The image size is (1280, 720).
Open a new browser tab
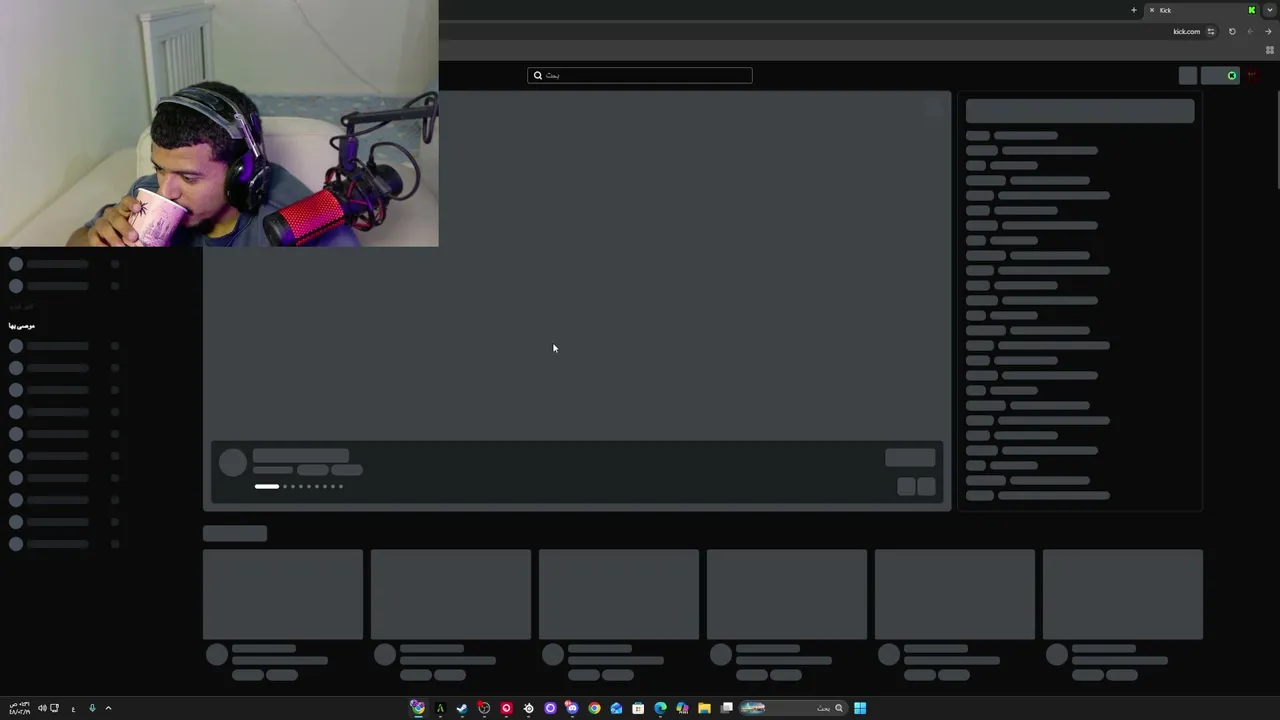point(1134,10)
